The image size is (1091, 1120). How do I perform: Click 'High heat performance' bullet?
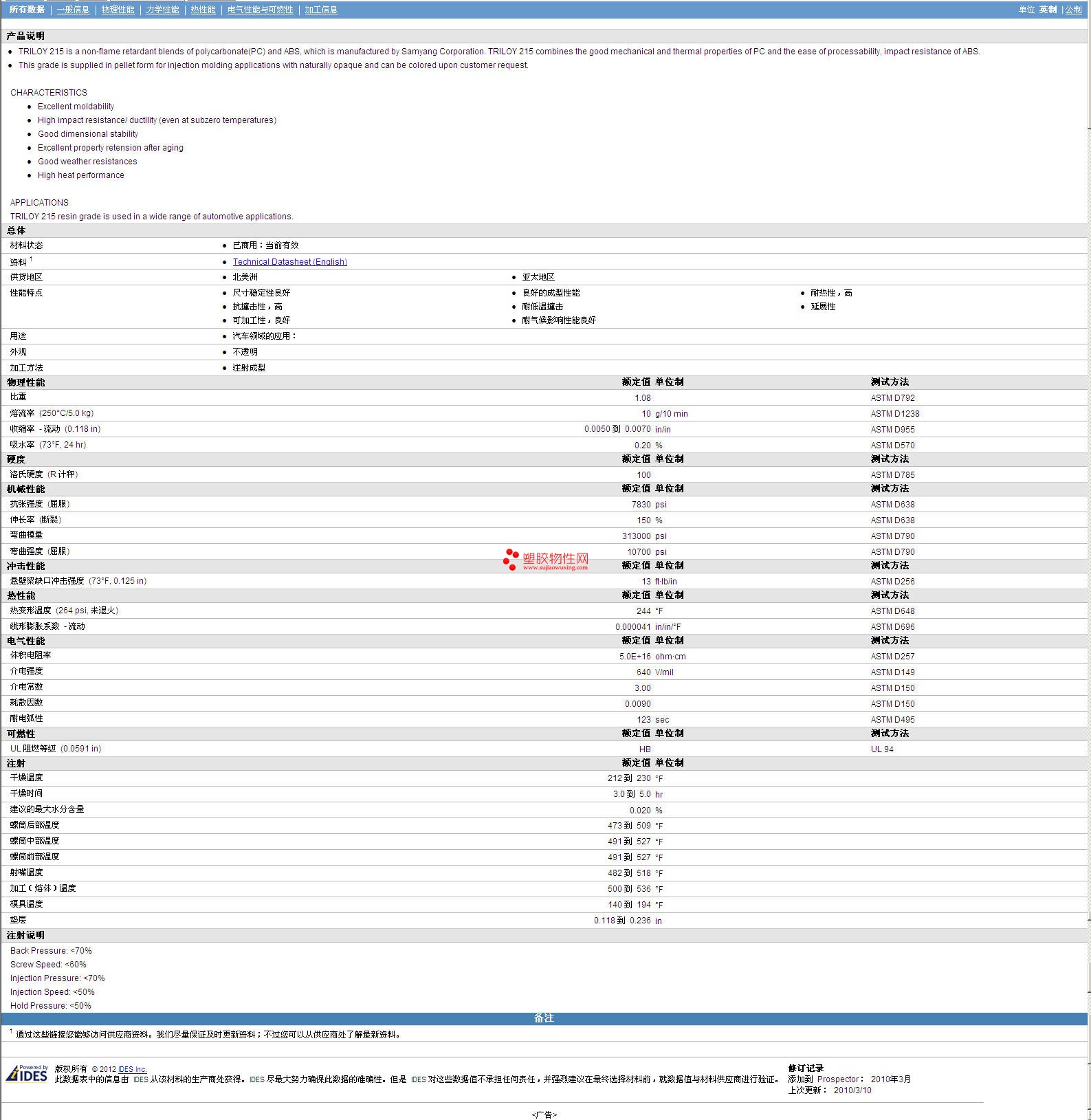point(81,175)
